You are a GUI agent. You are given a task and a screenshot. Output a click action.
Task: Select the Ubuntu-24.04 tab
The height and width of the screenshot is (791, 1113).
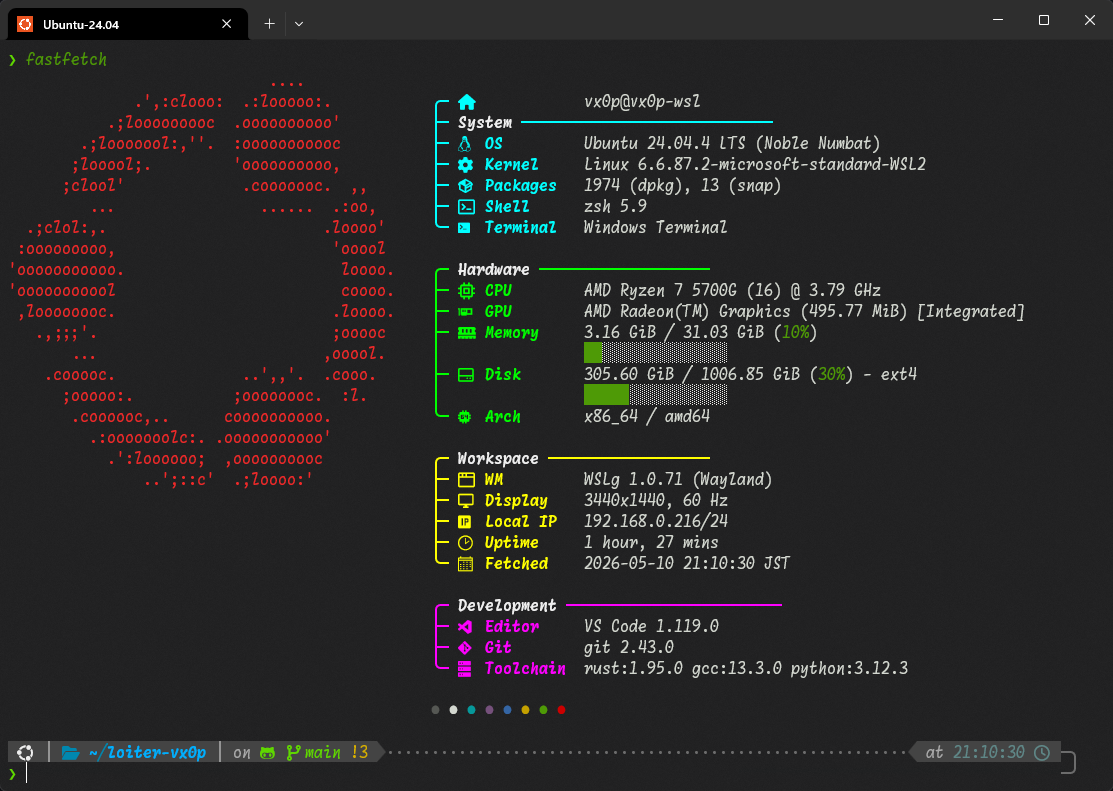pos(128,24)
